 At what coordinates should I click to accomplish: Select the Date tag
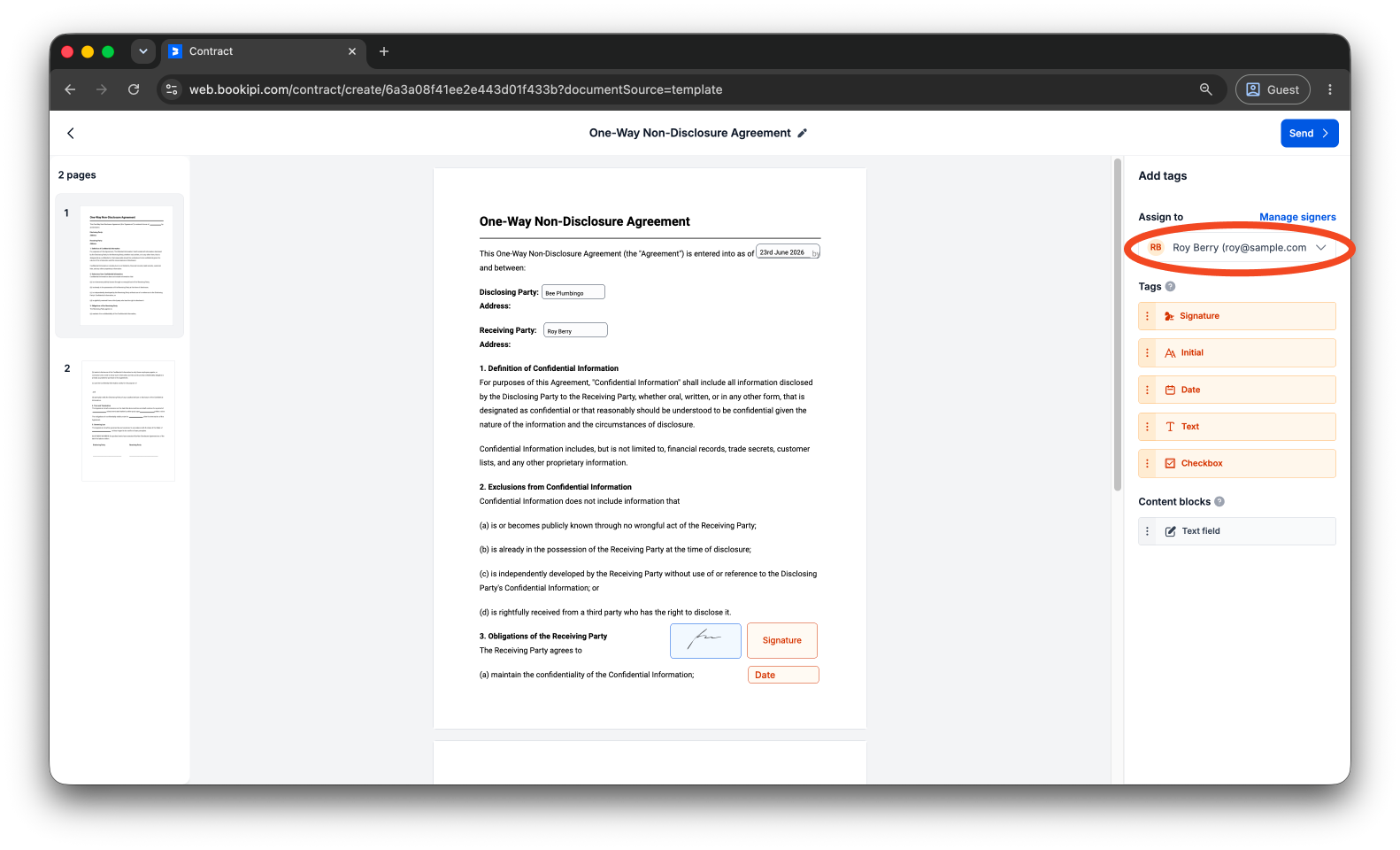pos(1237,390)
